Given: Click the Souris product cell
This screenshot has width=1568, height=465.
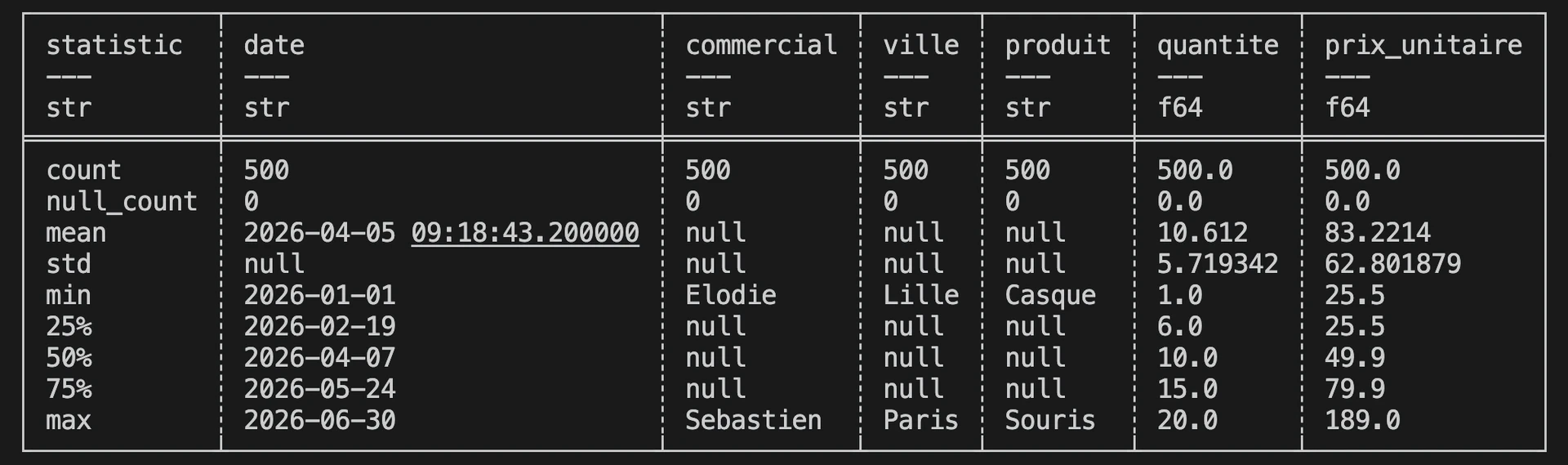Looking at the screenshot, I should coord(1050,420).
